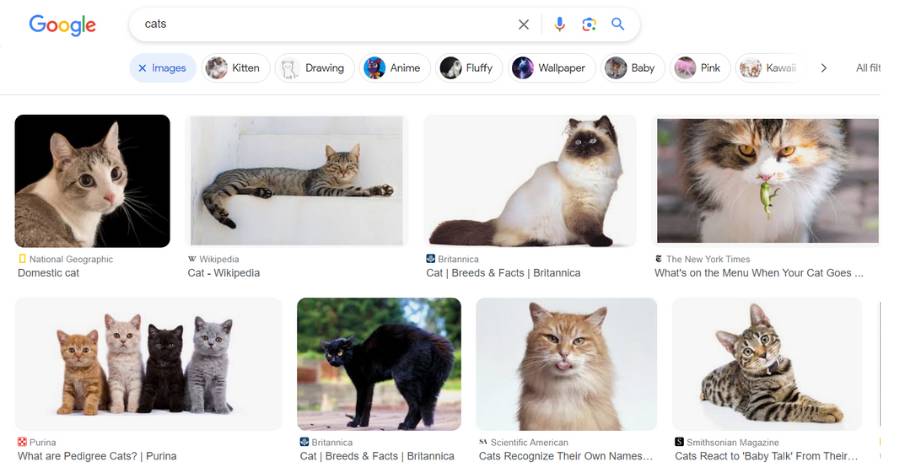Screen dimensions: 900x473
Task: Click the magnifying glass search icon
Action: (618, 25)
